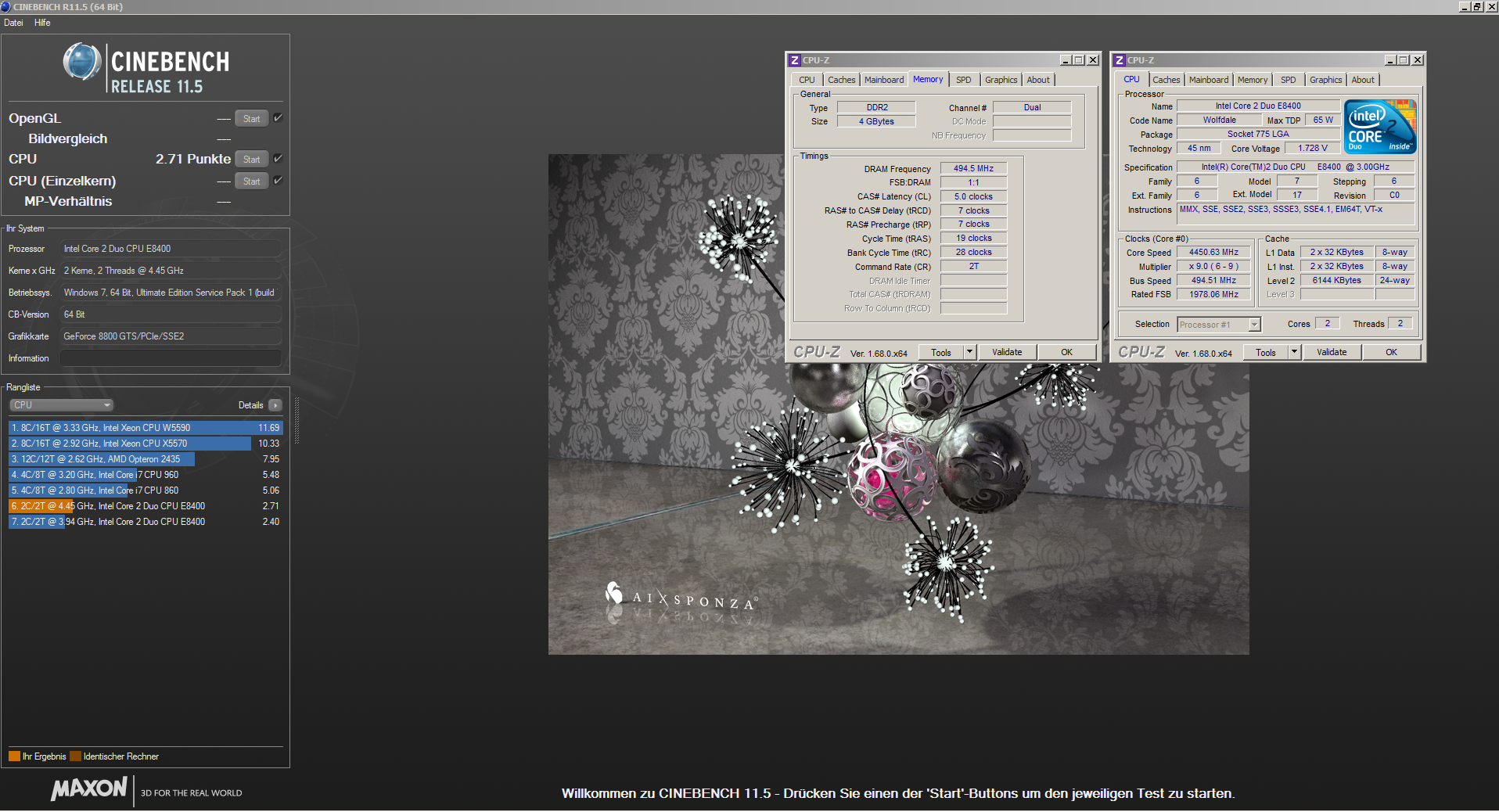Open the Datei menu
This screenshot has height=812, width=1499.
click(x=13, y=23)
